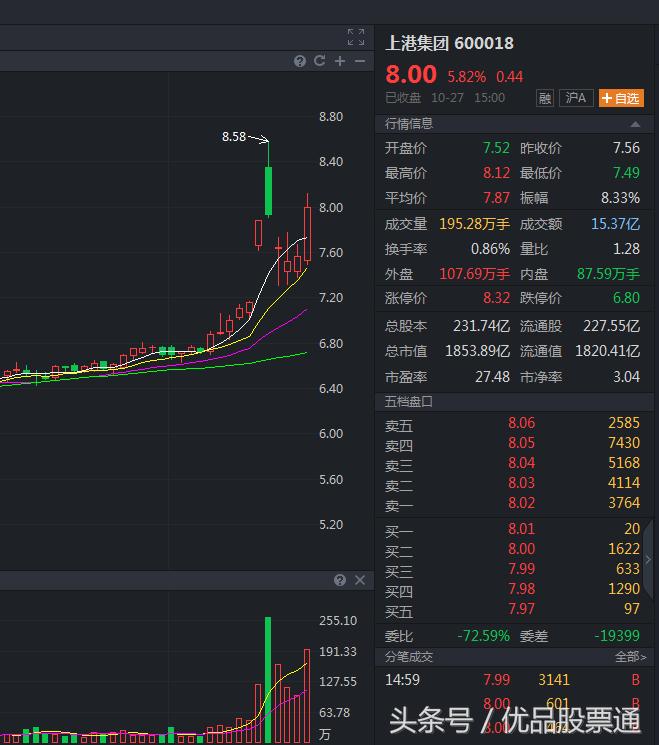Click the 融 margin tag
Viewport: 659px width, 745px height.
(545, 98)
